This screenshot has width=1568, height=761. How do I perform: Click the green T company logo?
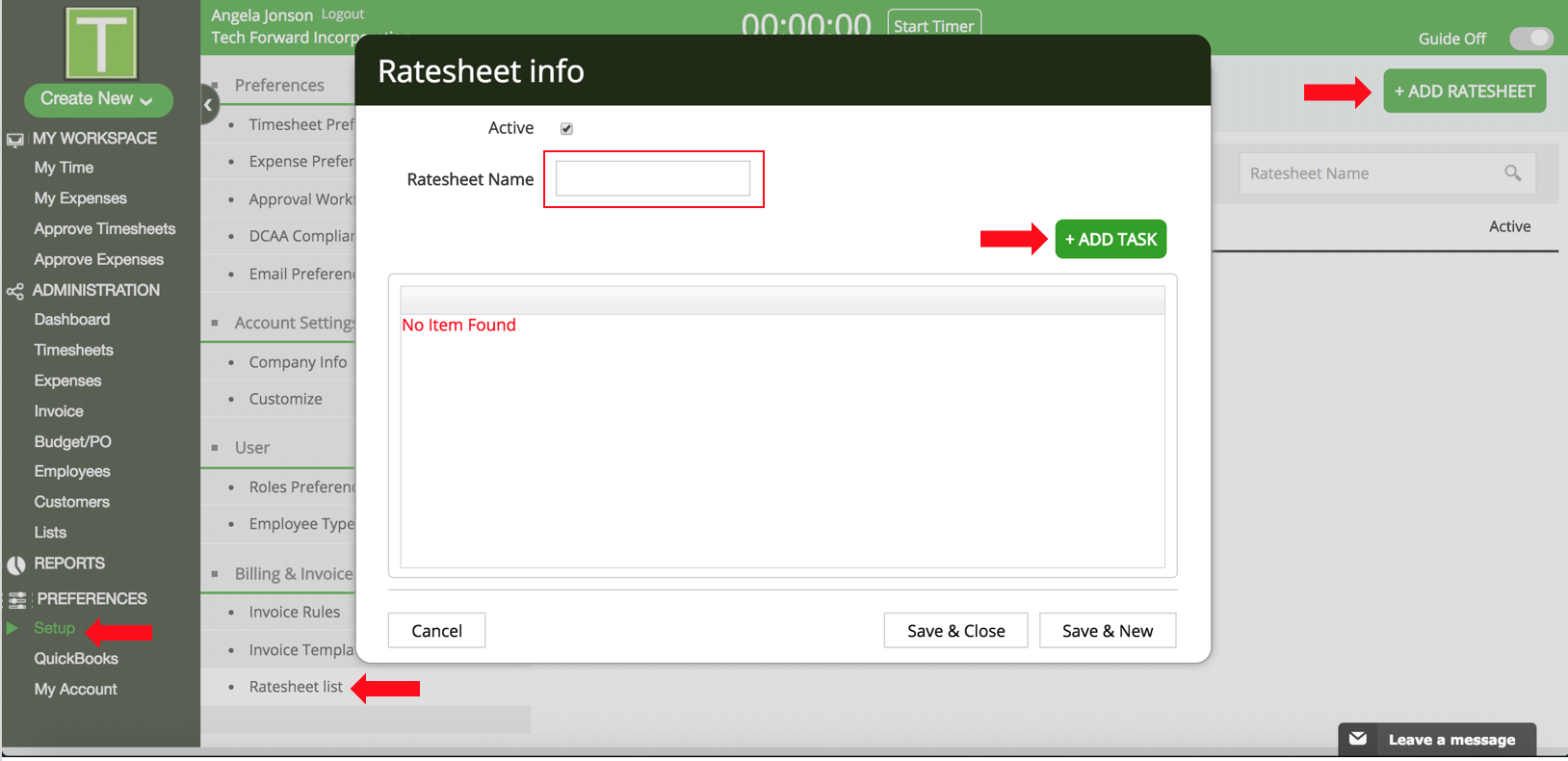click(101, 42)
